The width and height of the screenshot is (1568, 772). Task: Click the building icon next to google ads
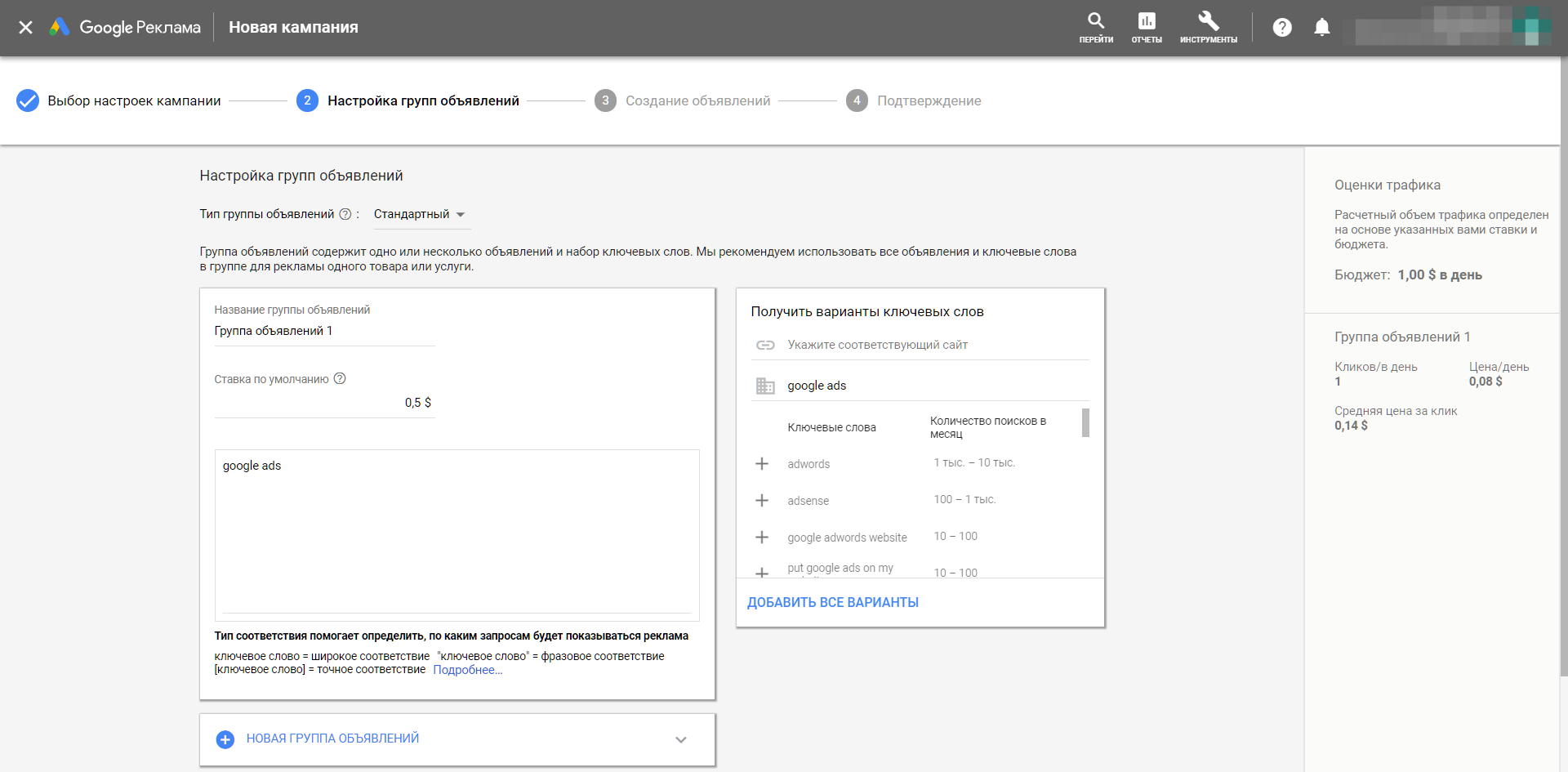coord(765,386)
